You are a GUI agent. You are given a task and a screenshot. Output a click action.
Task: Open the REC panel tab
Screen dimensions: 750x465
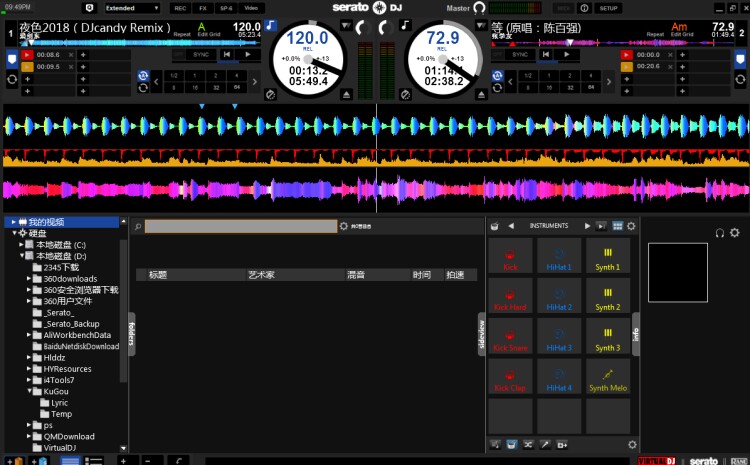(180, 8)
